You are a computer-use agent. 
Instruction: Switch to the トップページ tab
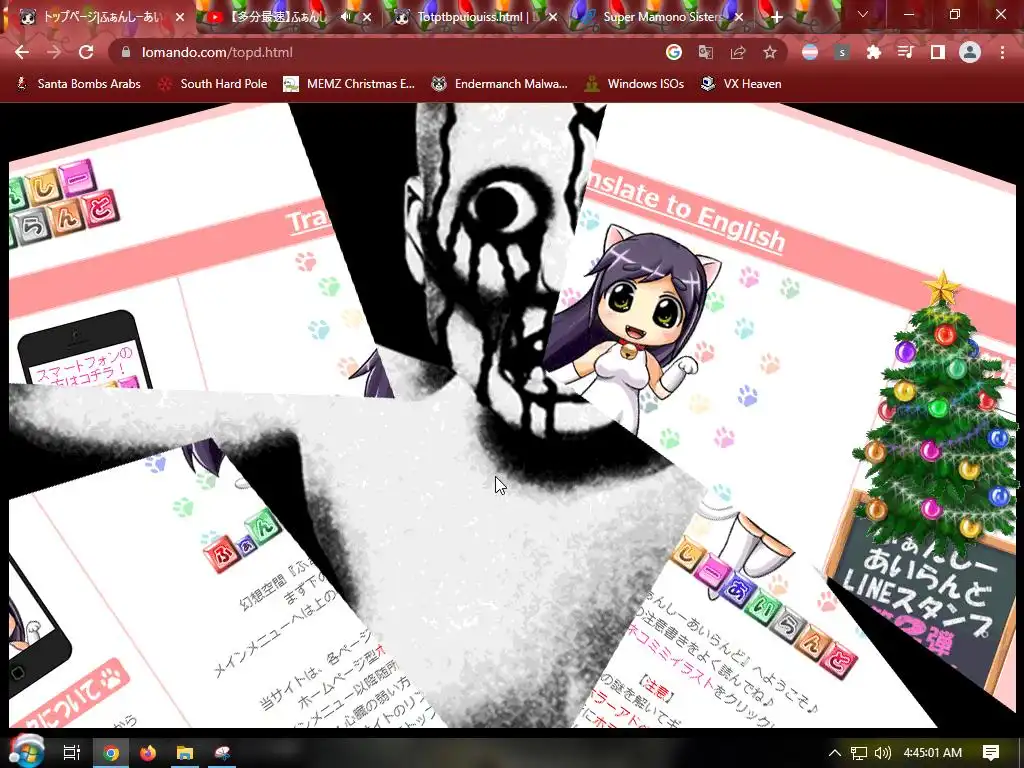pos(100,17)
